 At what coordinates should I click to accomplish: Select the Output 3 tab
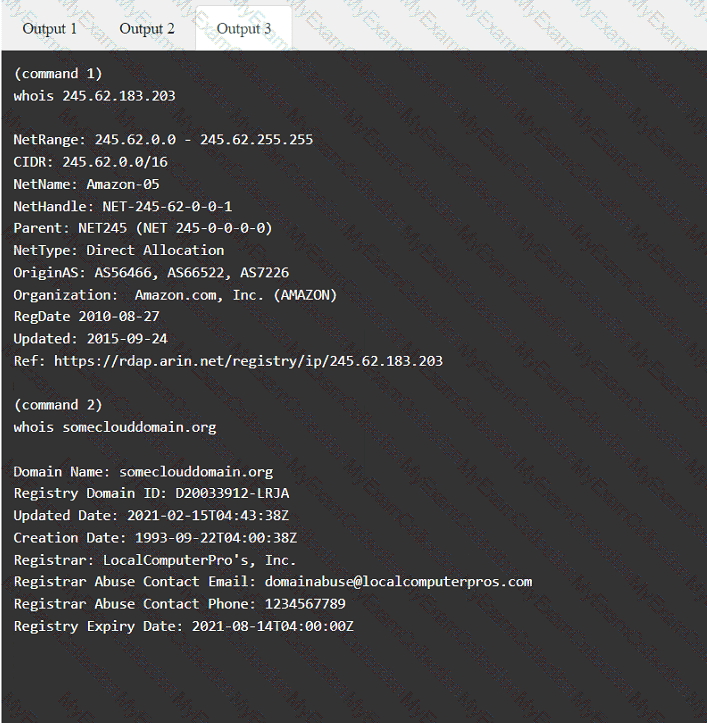[x=244, y=28]
